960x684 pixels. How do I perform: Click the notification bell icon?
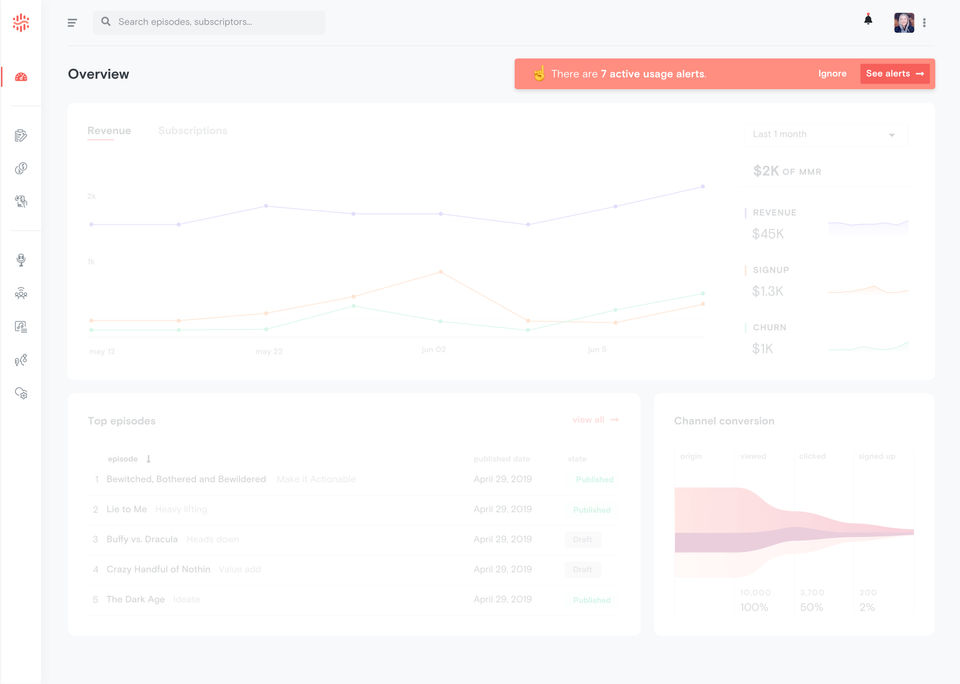pos(868,20)
